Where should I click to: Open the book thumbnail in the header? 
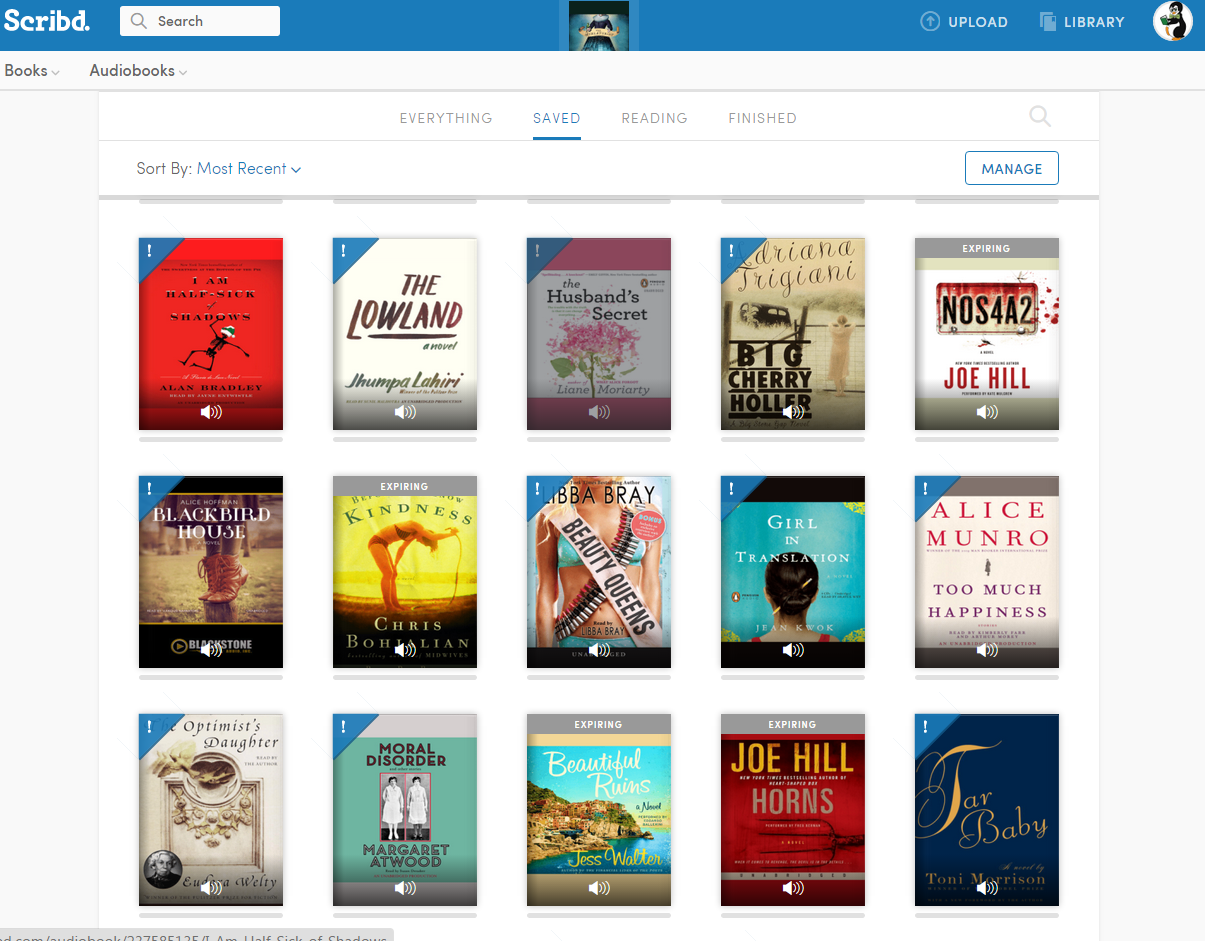[599, 25]
